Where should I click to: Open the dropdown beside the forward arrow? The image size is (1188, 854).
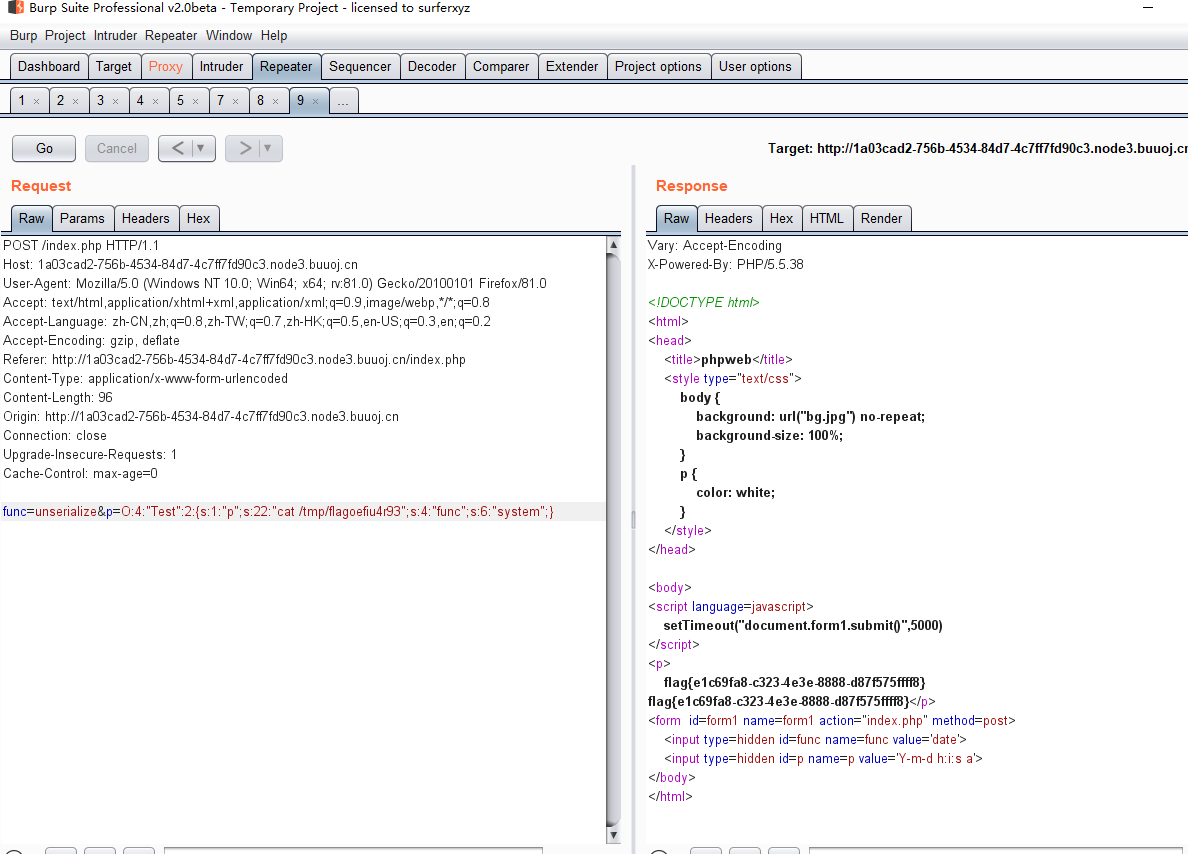268,148
